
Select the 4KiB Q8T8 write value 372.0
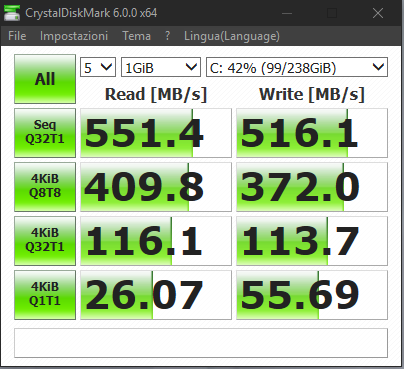click(312, 187)
